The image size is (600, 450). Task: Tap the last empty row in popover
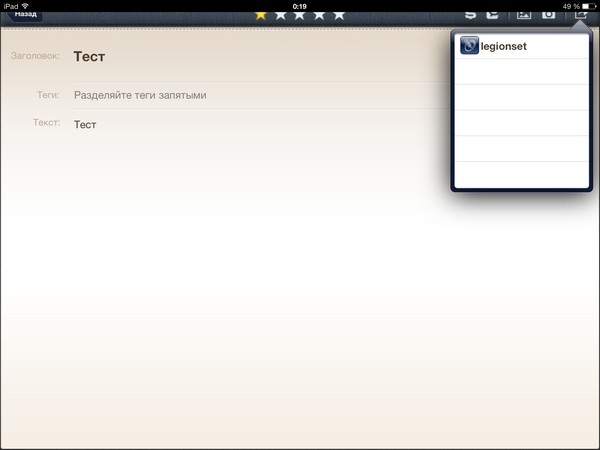(521, 175)
